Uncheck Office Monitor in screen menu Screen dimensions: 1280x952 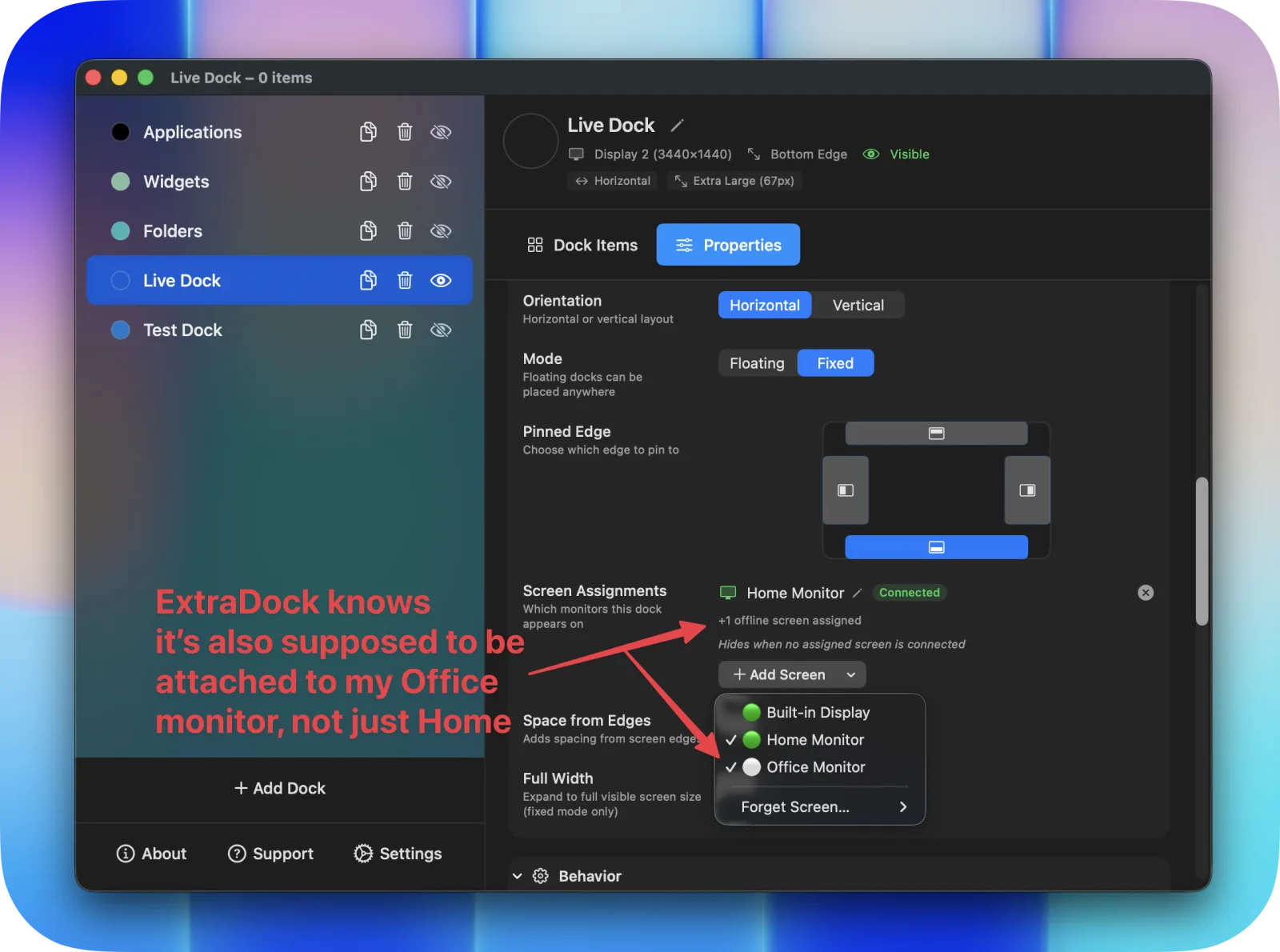pyautogui.click(x=820, y=767)
